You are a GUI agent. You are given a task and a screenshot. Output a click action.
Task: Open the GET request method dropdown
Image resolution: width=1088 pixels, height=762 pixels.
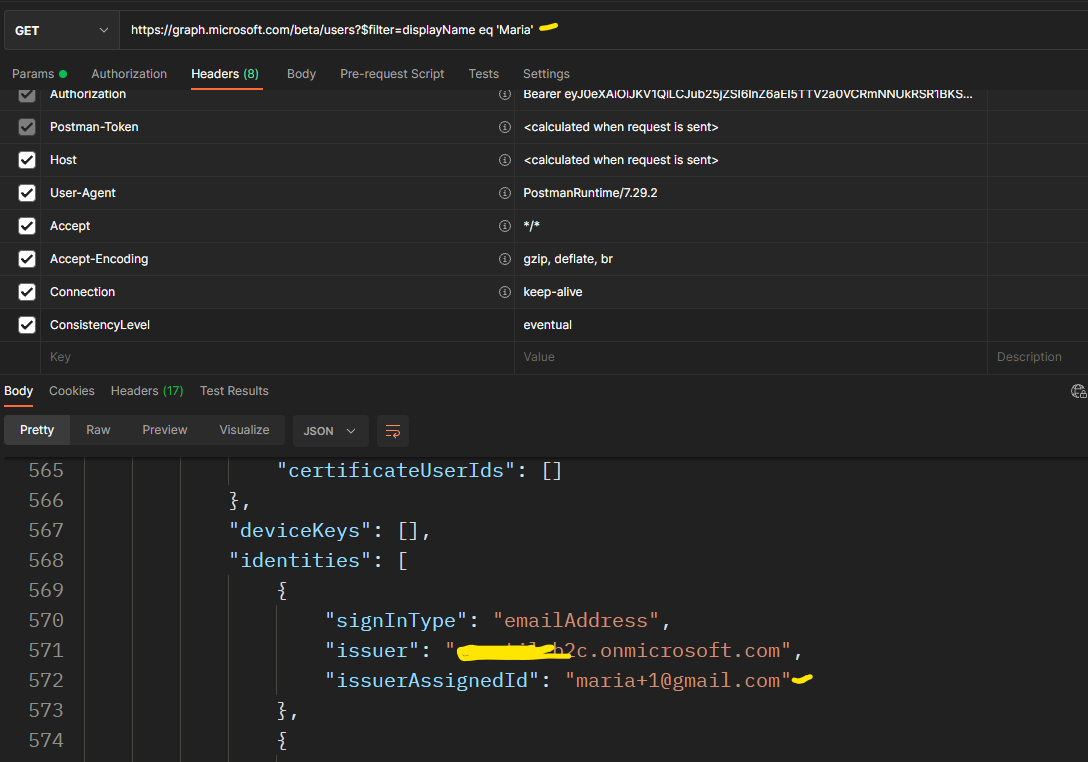[61, 30]
